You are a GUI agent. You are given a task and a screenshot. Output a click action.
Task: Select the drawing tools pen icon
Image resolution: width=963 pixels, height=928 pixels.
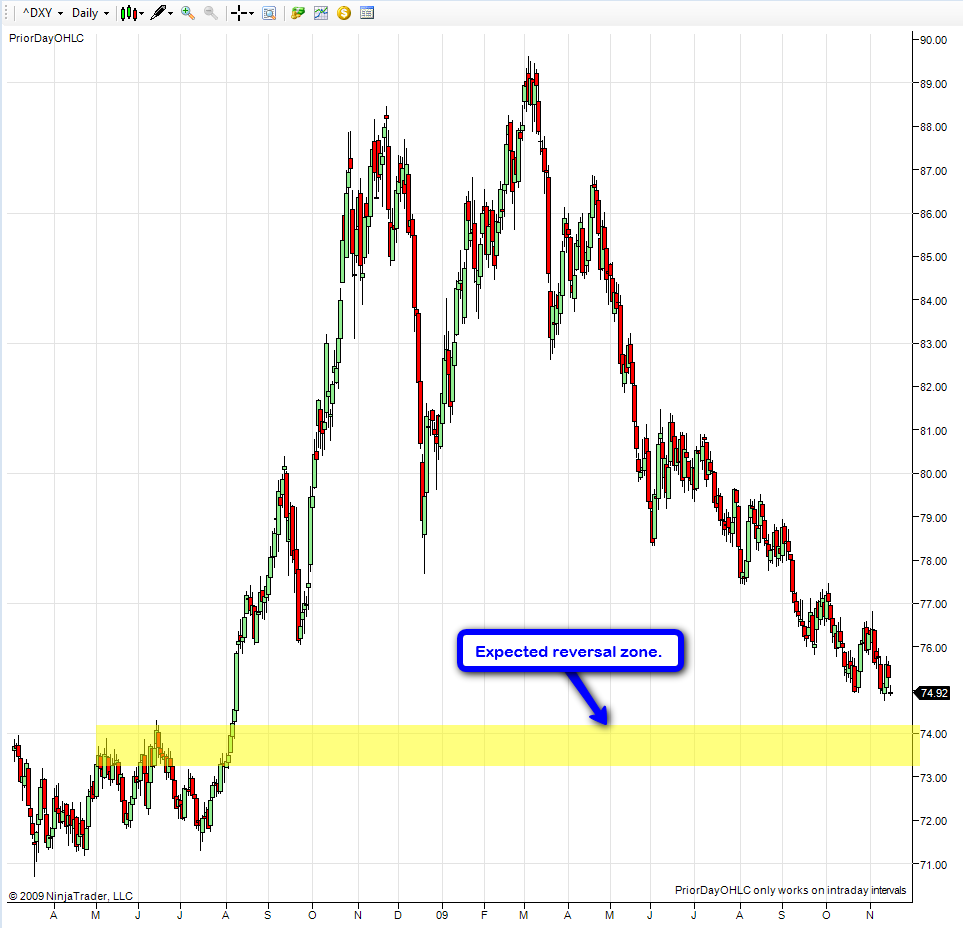158,13
